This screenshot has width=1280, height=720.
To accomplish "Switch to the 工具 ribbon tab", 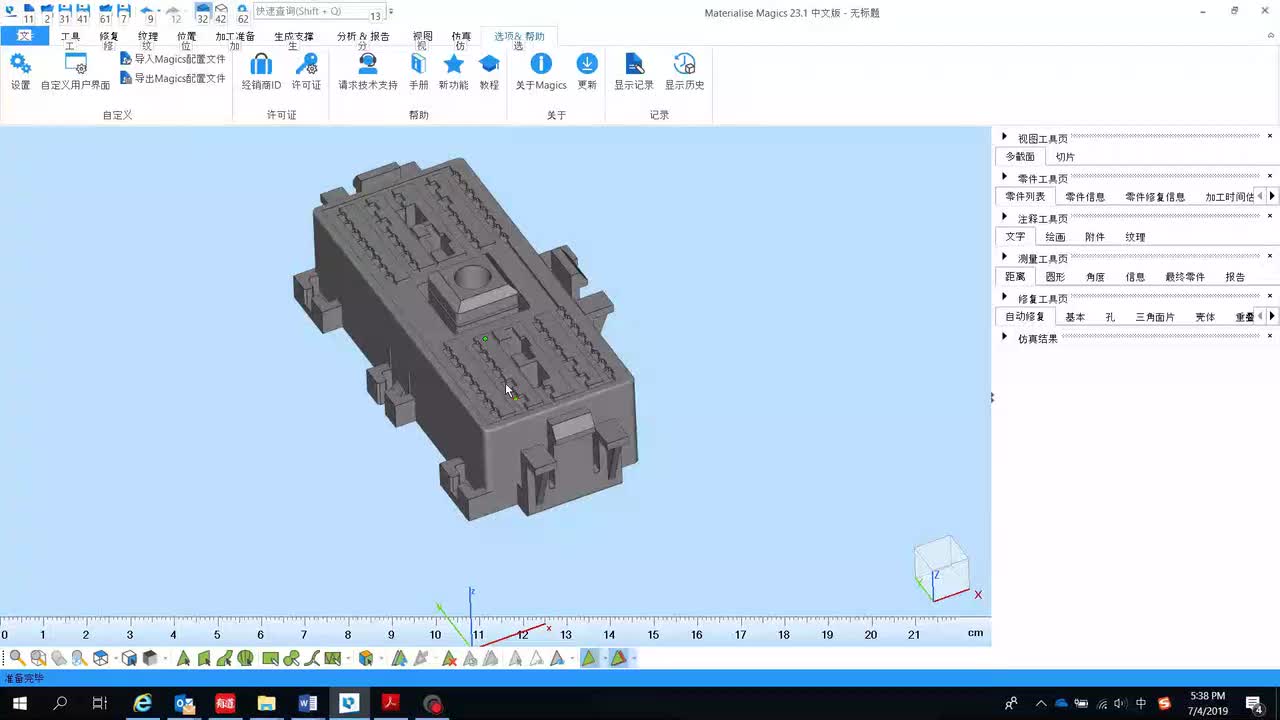I will 70,37.
